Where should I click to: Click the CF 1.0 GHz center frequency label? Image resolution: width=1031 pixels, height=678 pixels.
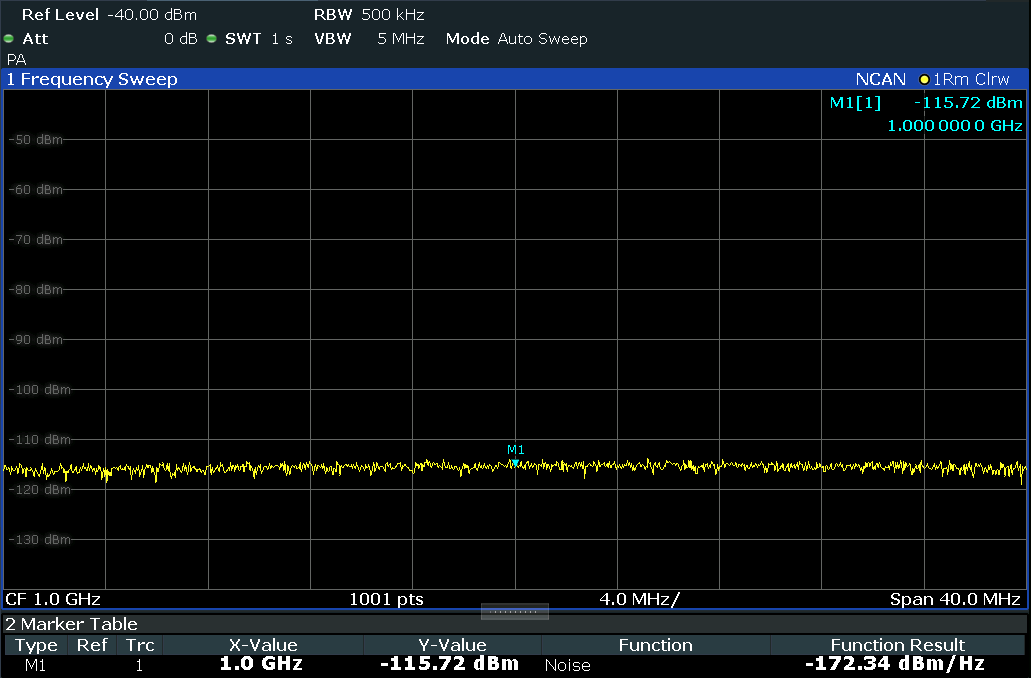pyautogui.click(x=54, y=599)
